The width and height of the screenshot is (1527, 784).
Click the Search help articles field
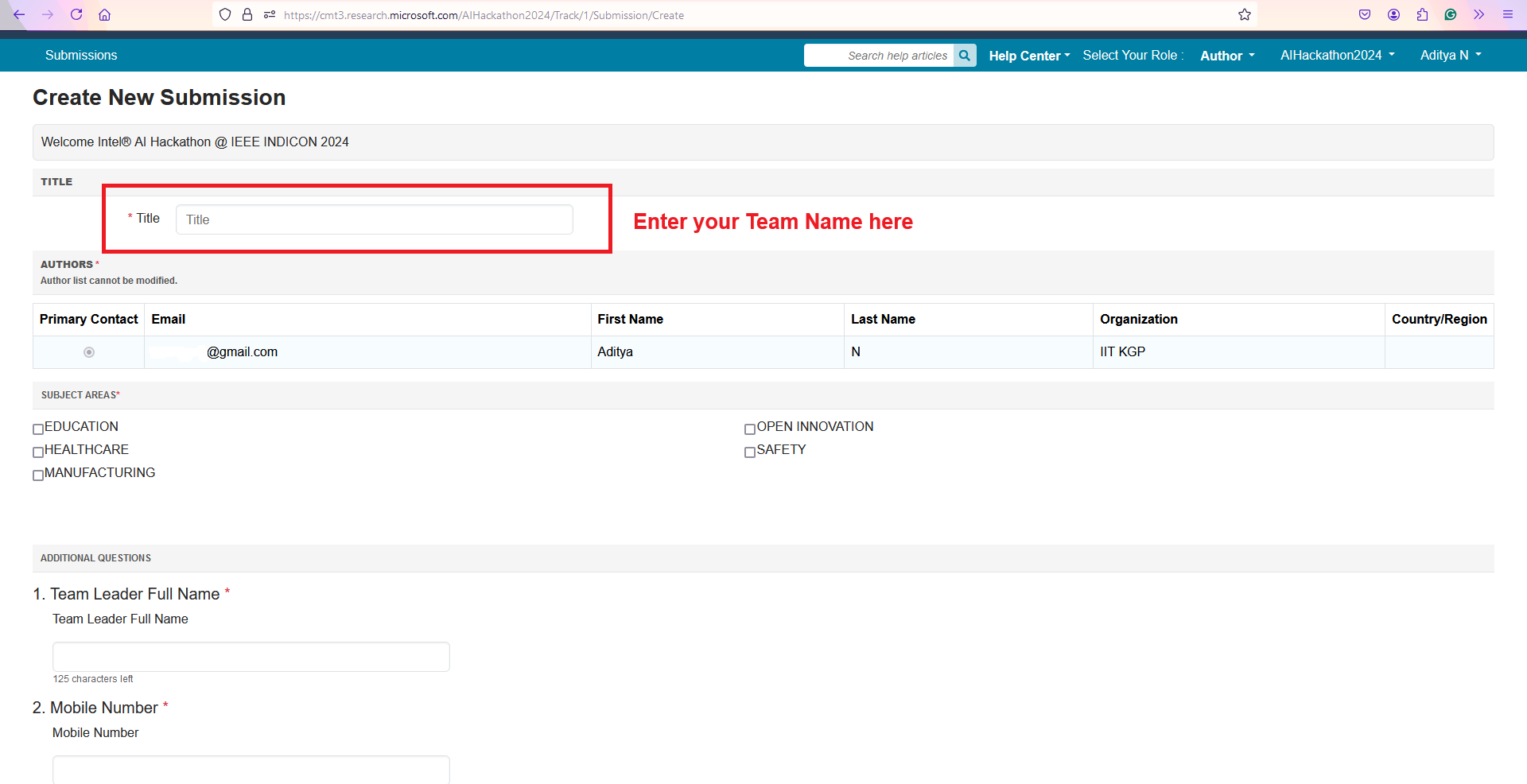(x=879, y=56)
